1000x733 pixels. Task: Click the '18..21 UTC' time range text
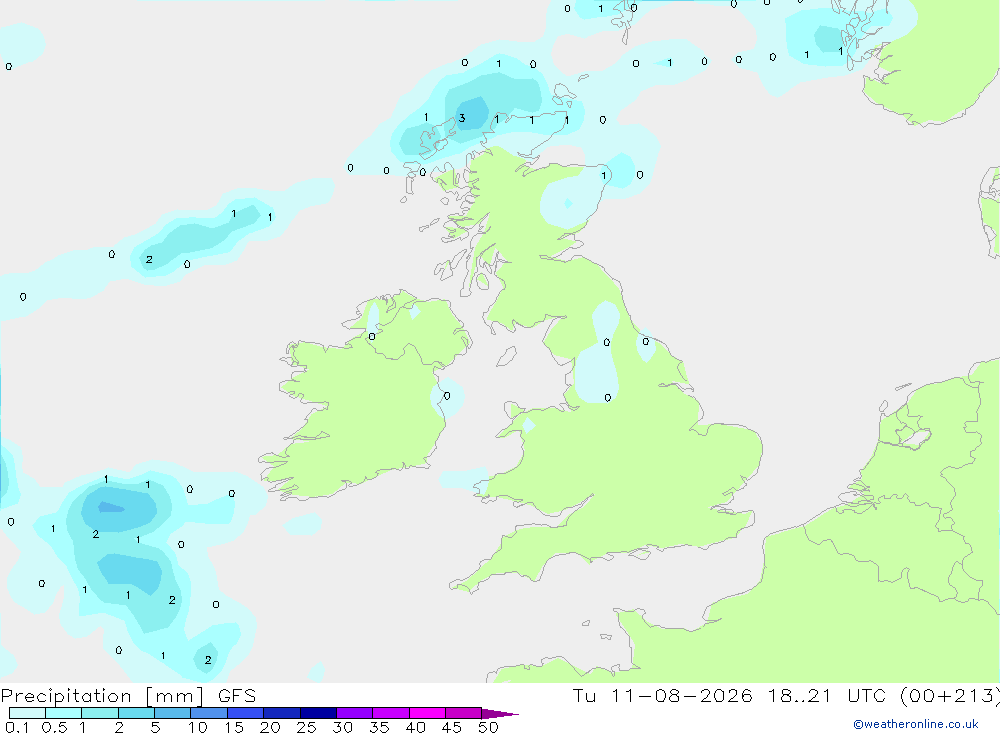point(827,696)
